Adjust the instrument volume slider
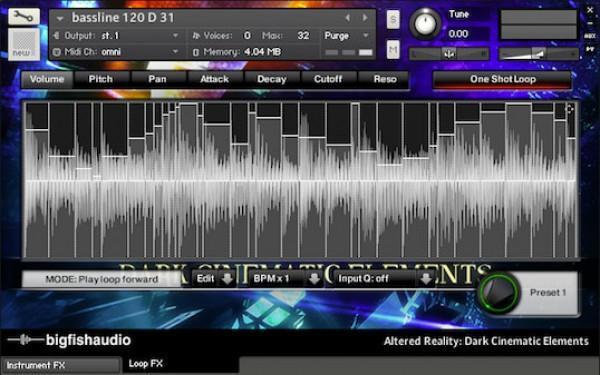Viewport: 600px width, 375px height. pyautogui.click(x=538, y=54)
